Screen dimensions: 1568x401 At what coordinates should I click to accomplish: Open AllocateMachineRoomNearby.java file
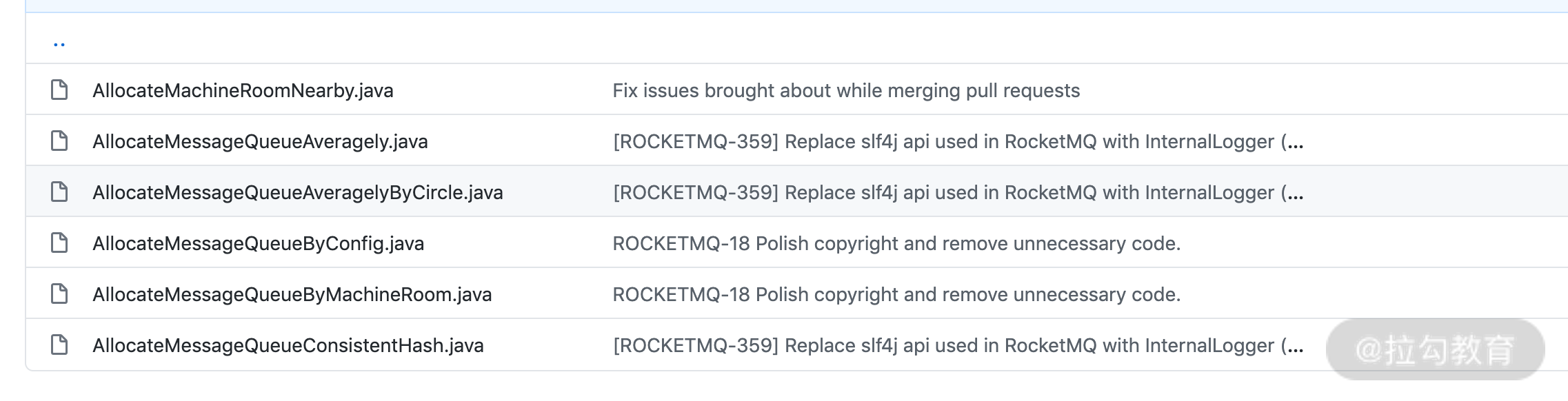[243, 91]
